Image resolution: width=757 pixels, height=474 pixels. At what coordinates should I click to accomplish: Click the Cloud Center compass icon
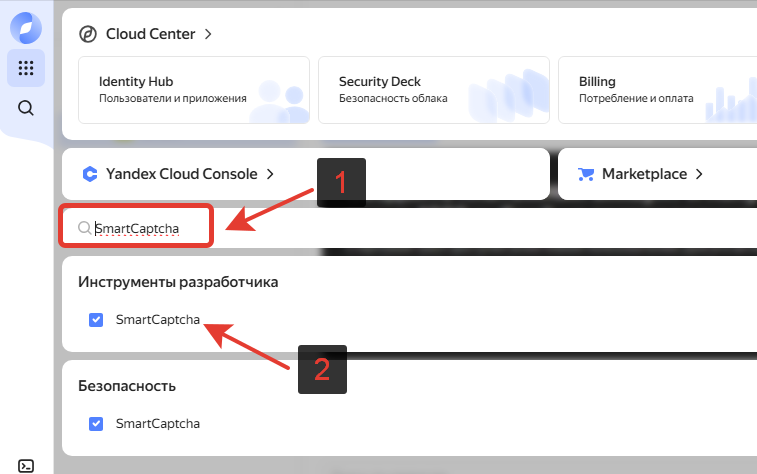88,34
